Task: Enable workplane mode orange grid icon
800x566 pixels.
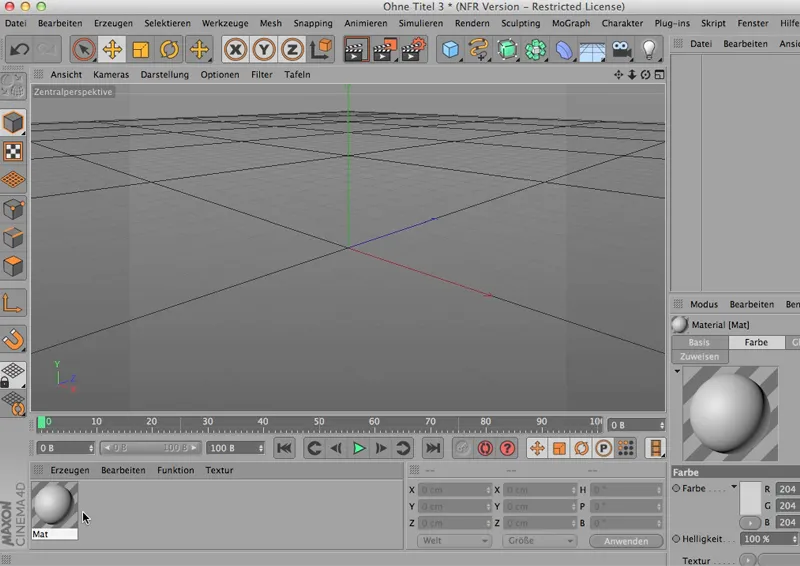Action: pyautogui.click(x=13, y=179)
